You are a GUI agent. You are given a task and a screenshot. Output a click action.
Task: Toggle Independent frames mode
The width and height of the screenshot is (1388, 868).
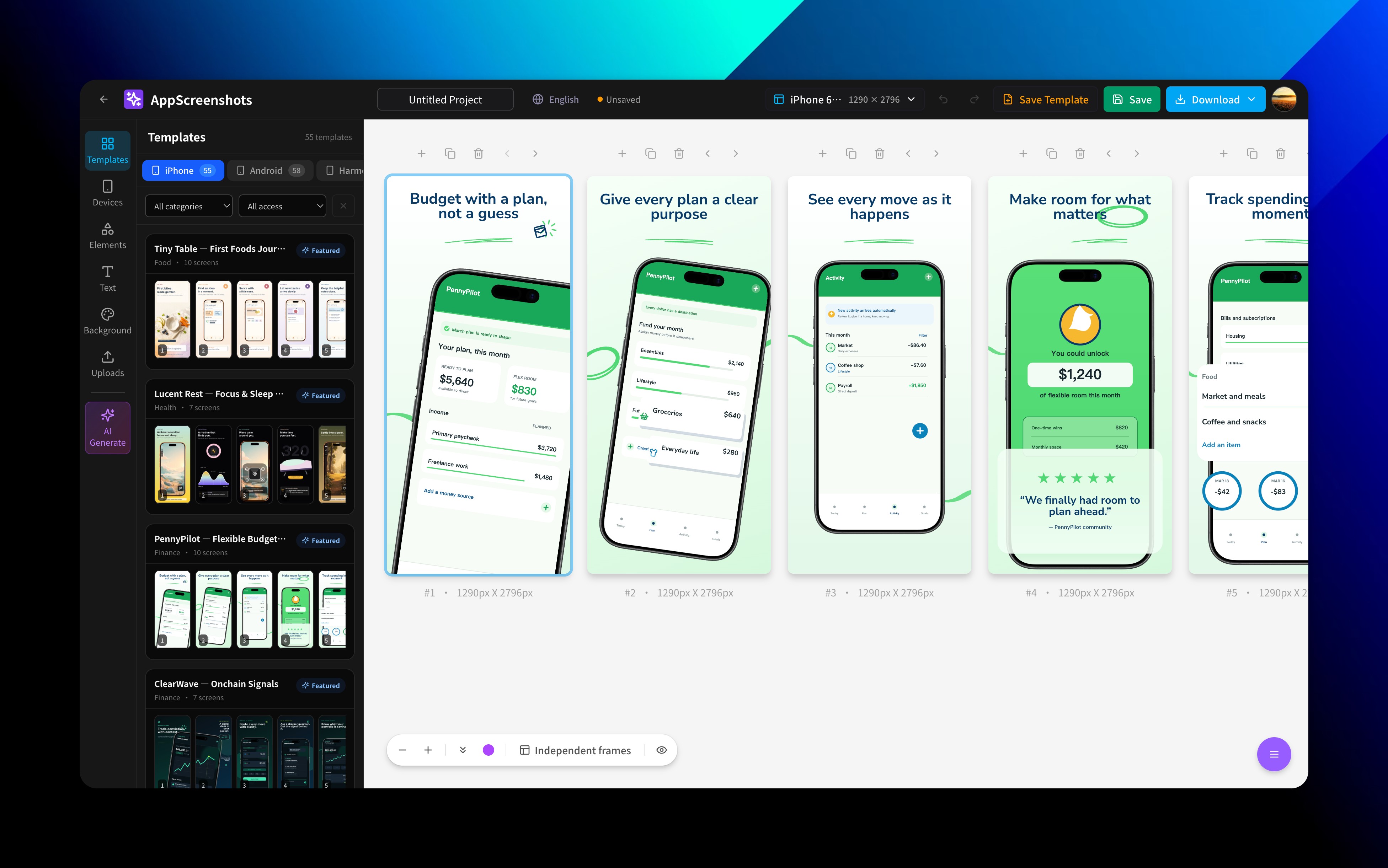[x=575, y=750]
